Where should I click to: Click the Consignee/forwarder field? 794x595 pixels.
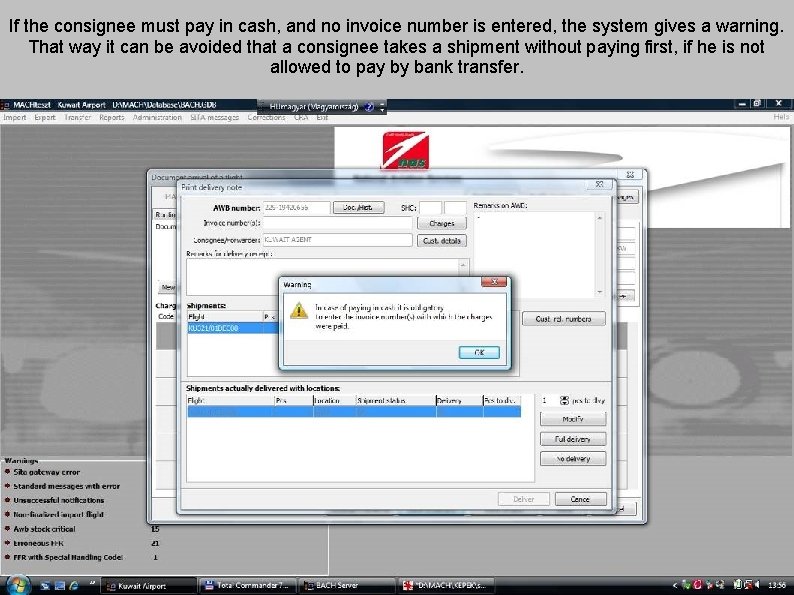click(337, 240)
